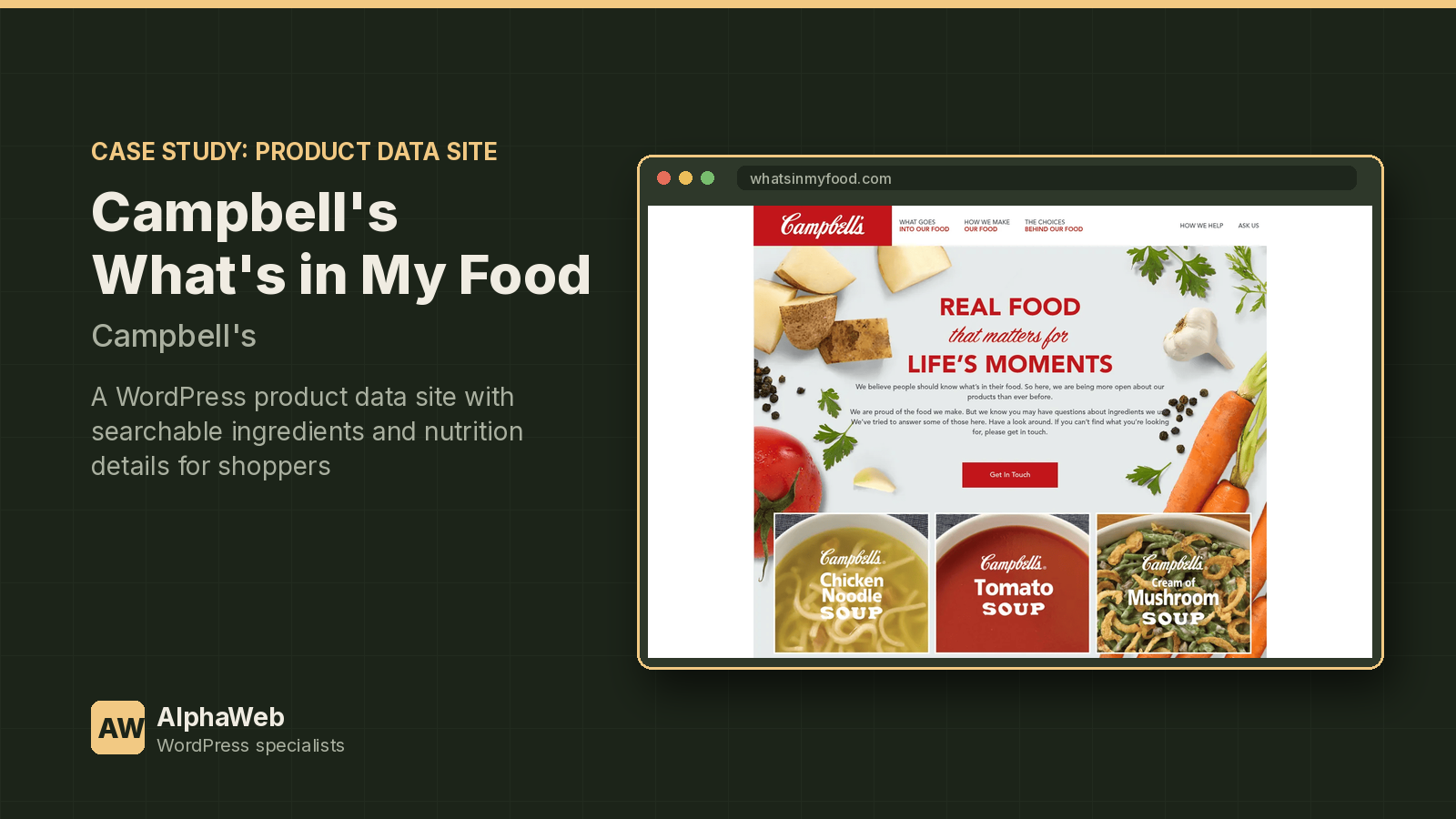This screenshot has width=1456, height=819.
Task: Click the Campbell's logo in site header
Action: pyautogui.click(x=823, y=226)
